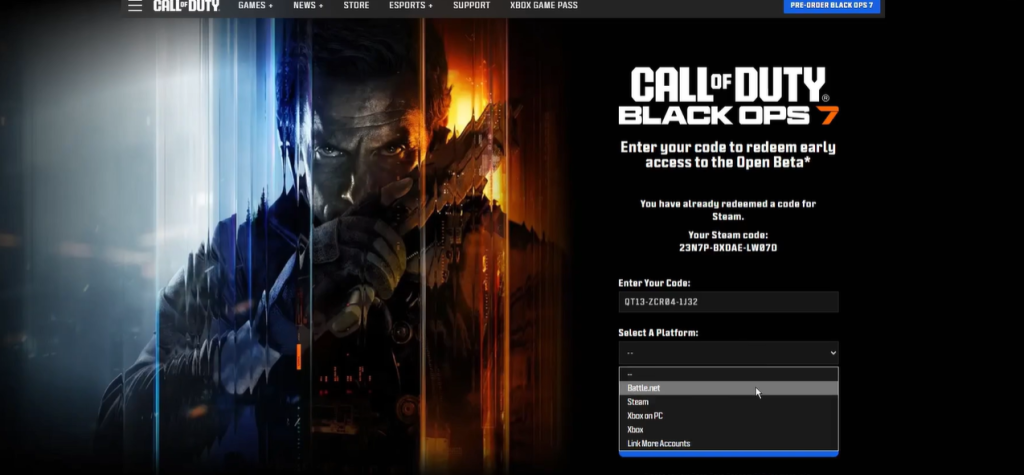This screenshot has height=475, width=1024.
Task: Open the Xbox Game Pass link
Action: pos(543,6)
